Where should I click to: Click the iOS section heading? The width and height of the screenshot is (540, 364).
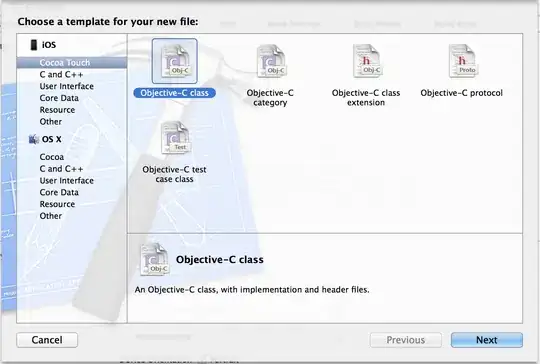(49, 45)
